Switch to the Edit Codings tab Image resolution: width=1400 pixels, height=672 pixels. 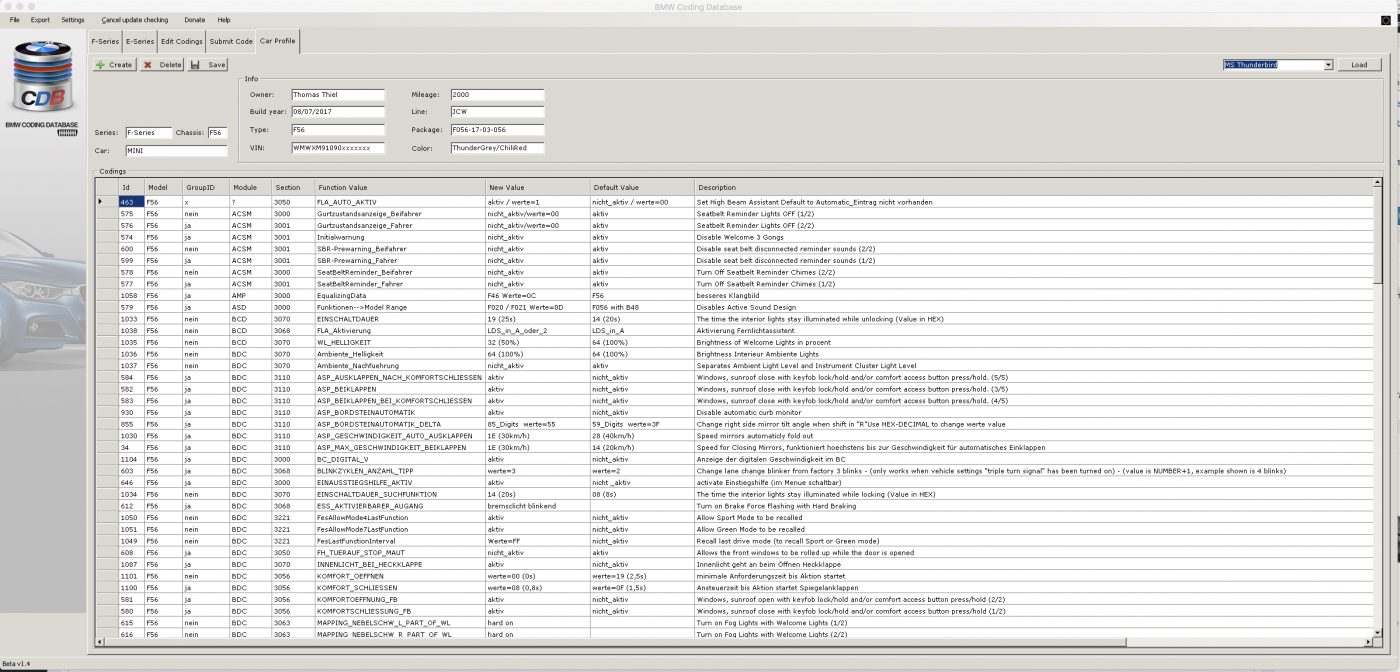click(182, 42)
